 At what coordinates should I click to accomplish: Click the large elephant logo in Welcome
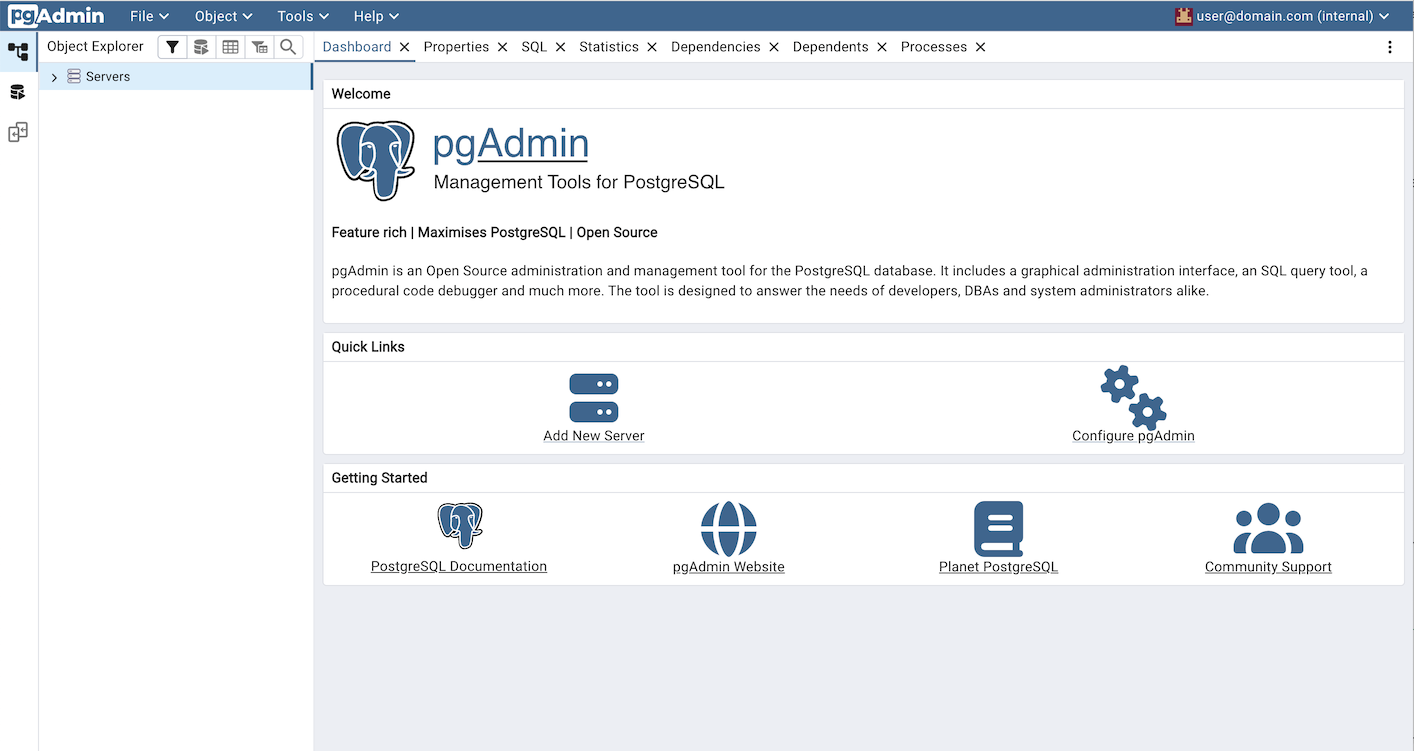click(376, 160)
